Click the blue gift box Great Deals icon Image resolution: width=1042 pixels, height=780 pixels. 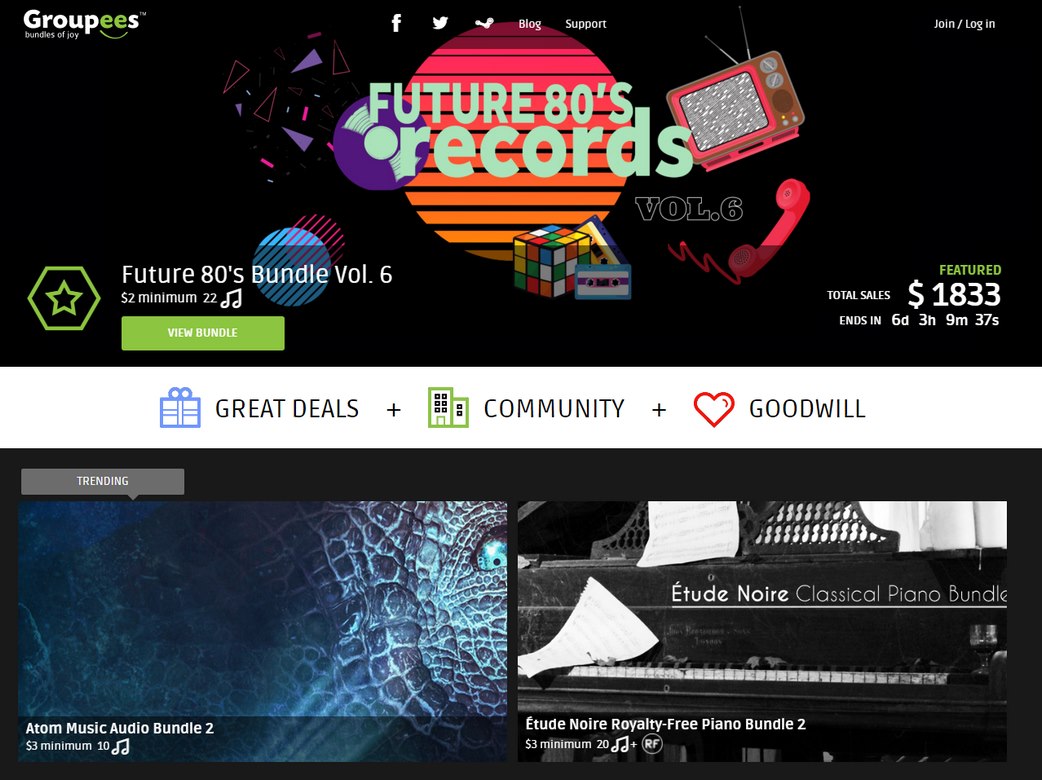[x=180, y=407]
